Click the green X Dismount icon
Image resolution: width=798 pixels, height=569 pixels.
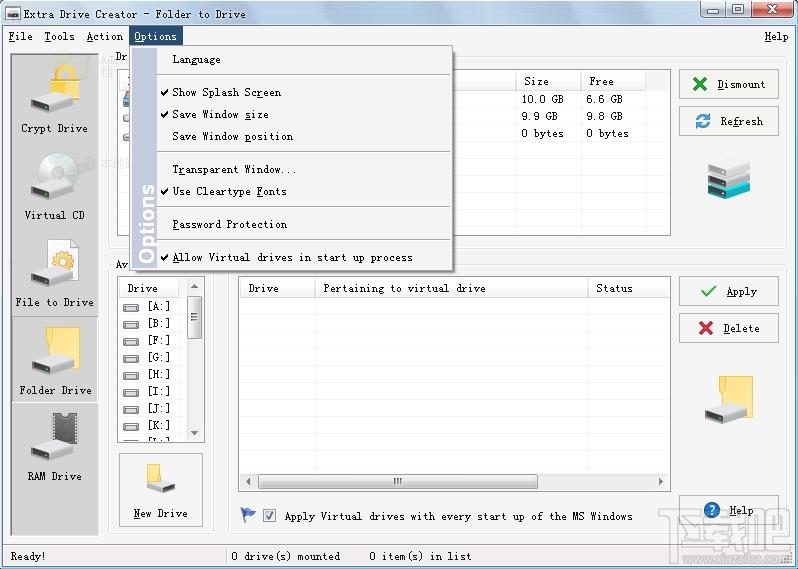pos(700,84)
